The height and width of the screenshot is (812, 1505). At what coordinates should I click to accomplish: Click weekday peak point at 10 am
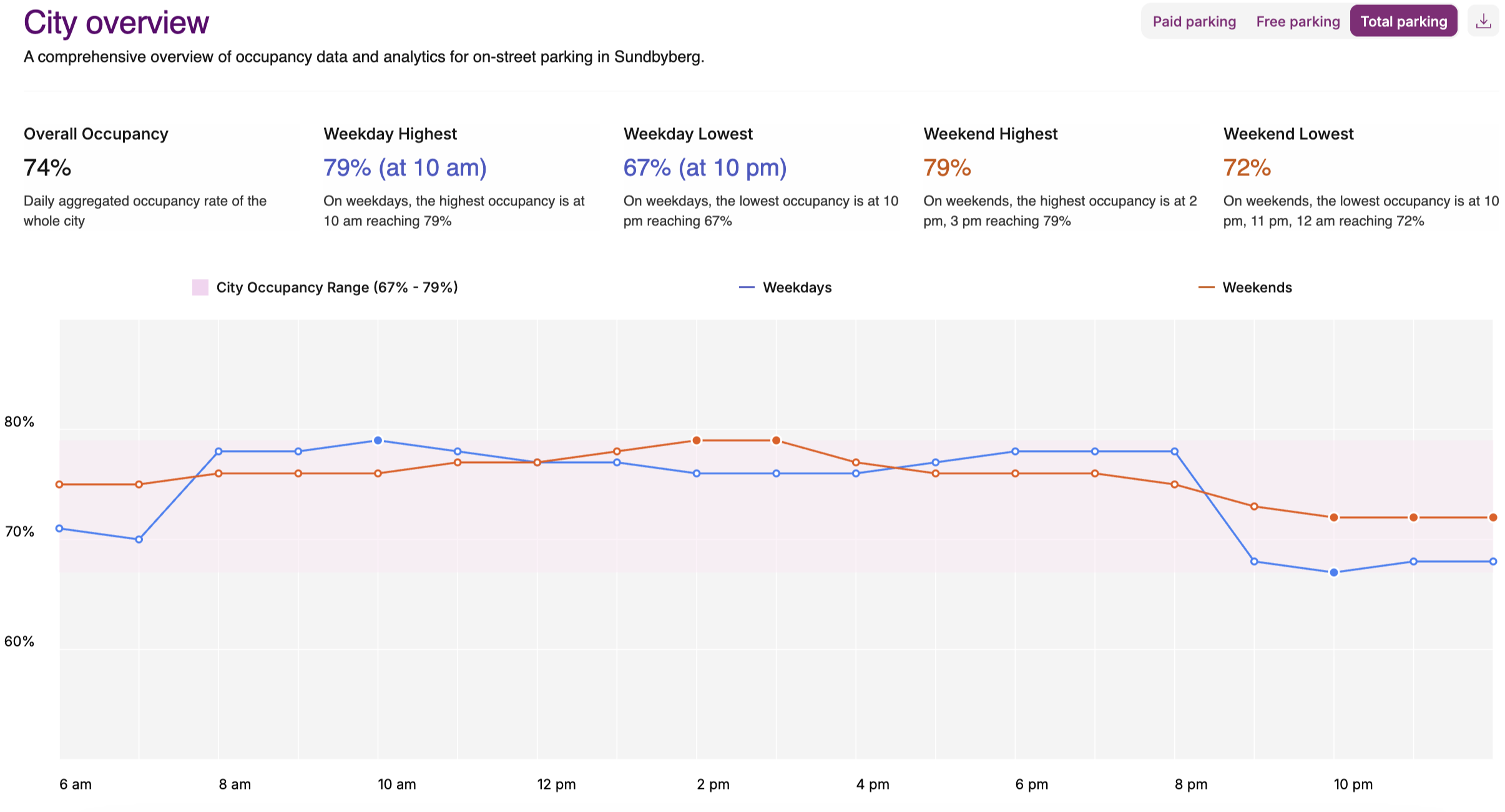[378, 441]
